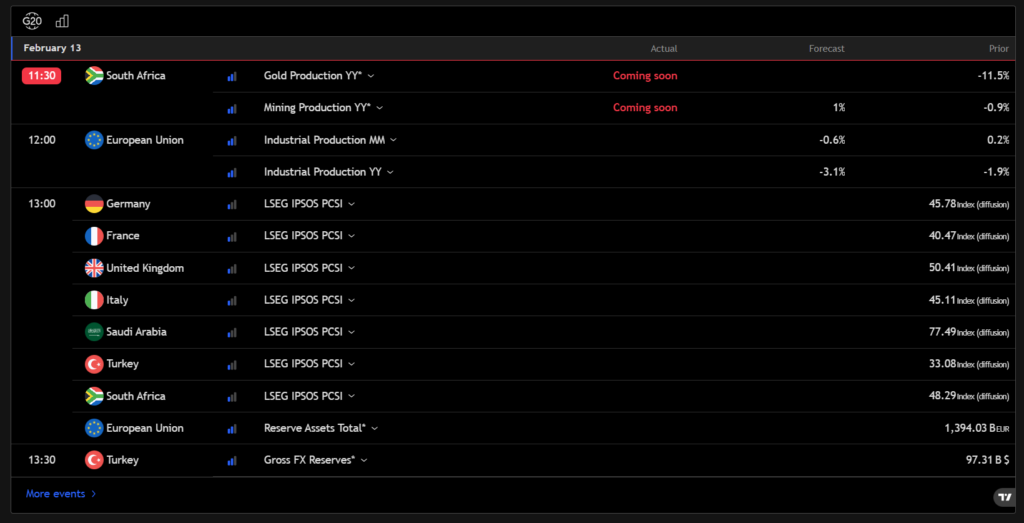Toggle the G20 countries filter icon

pyautogui.click(x=32, y=20)
